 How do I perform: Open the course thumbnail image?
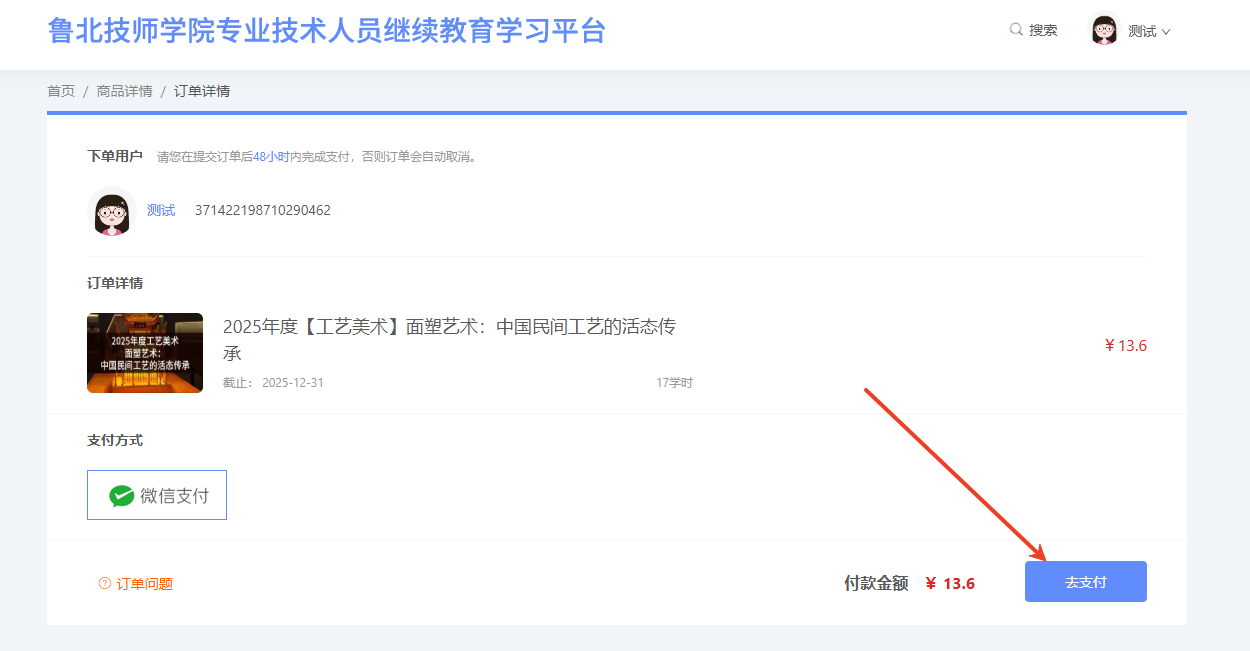(145, 353)
